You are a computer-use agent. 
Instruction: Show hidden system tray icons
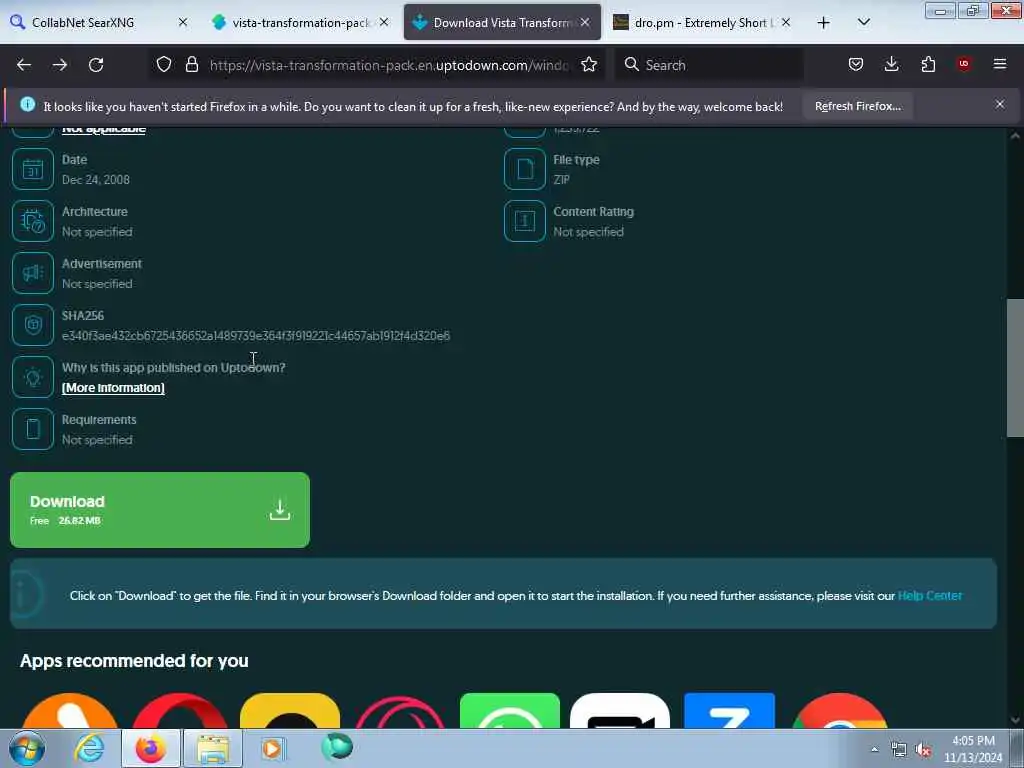874,750
